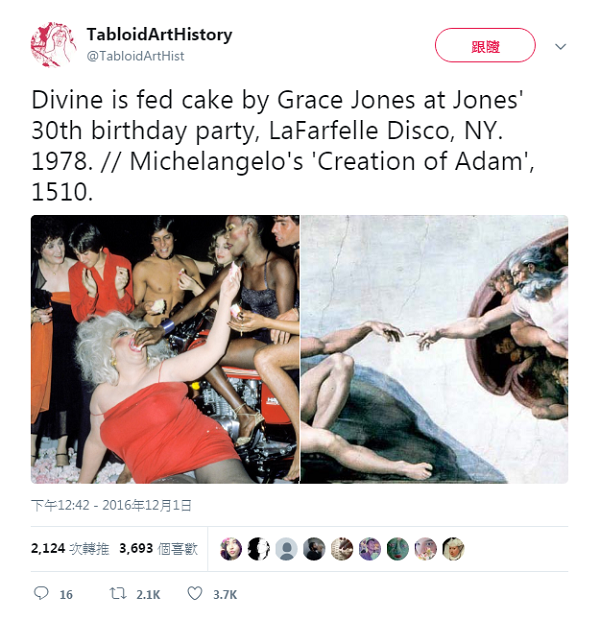Open the black-and-white liker avatar

tap(259, 549)
